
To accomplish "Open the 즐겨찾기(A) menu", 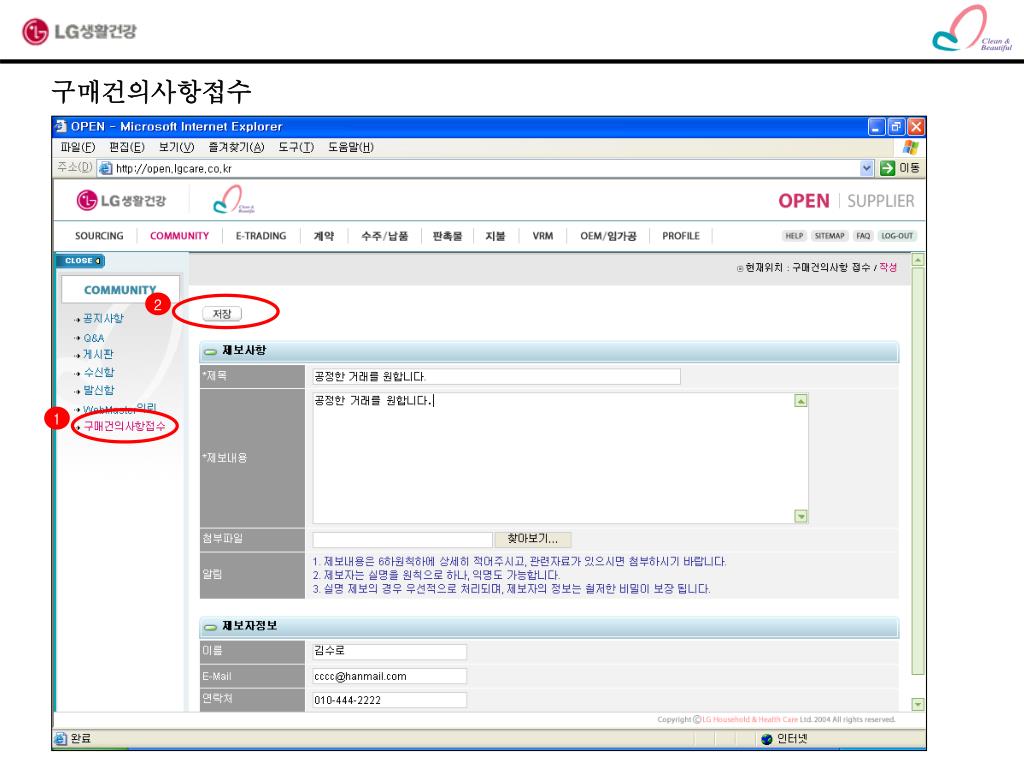I will tap(236, 147).
